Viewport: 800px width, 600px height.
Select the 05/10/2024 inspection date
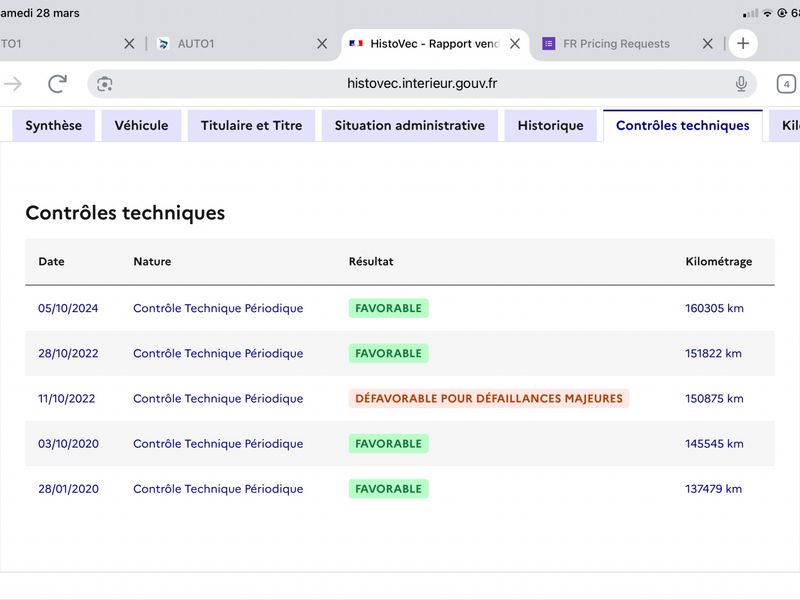[x=68, y=308]
